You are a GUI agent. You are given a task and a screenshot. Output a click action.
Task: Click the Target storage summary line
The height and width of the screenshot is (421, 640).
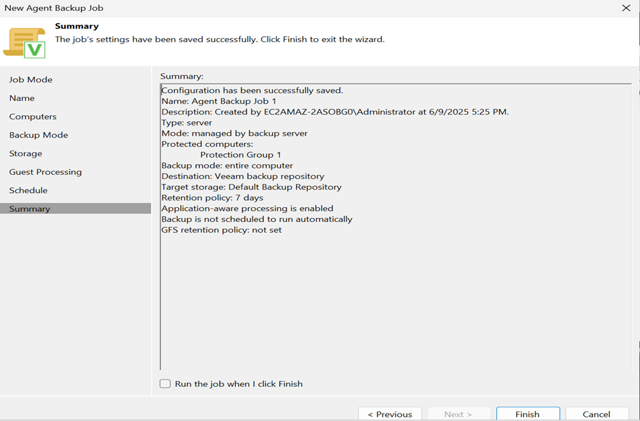251,187
